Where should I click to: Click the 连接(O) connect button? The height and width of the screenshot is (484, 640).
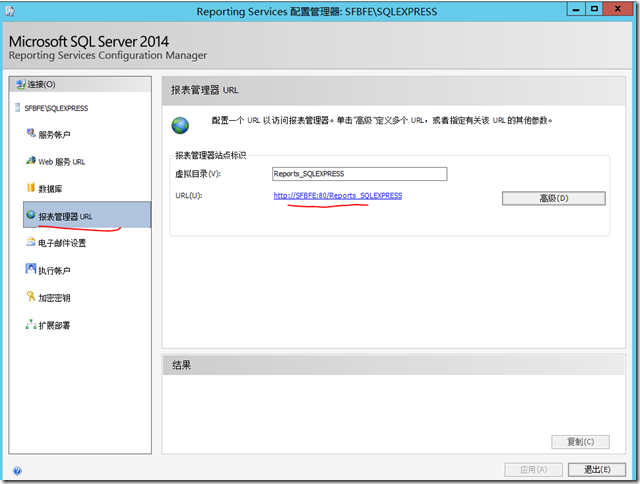coord(80,84)
